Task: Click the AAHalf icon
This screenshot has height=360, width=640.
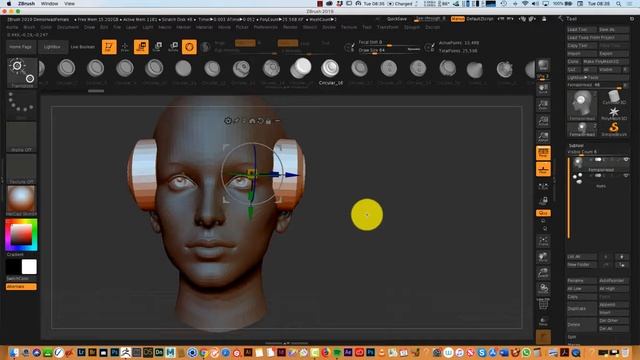Action: [543, 137]
